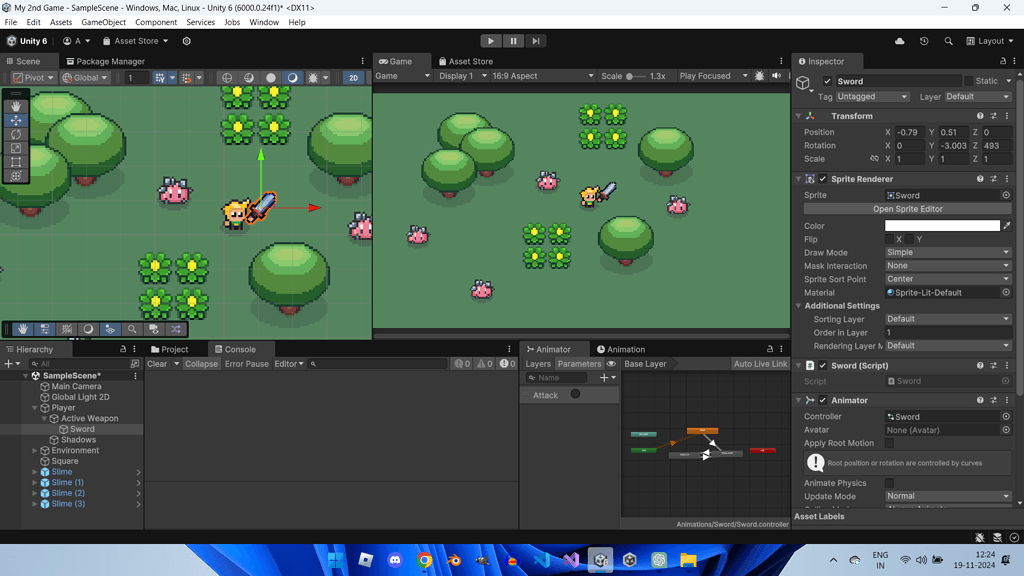Enable the Static checkbox
The image size is (1024, 576).
(x=968, y=81)
